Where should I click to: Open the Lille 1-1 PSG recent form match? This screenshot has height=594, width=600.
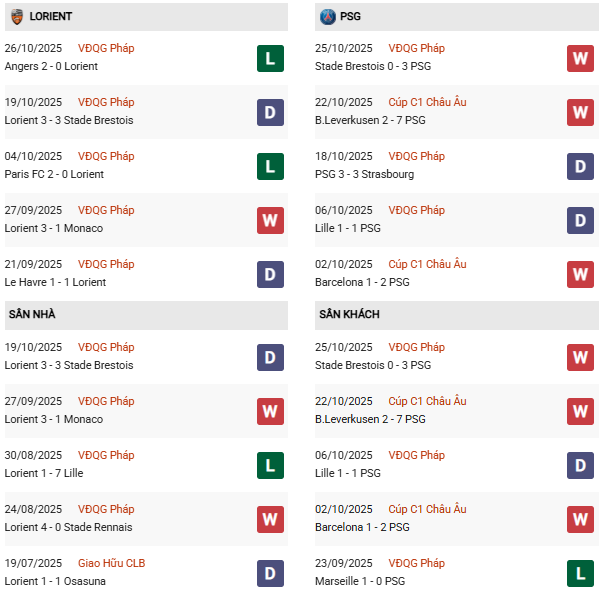[x=347, y=228]
